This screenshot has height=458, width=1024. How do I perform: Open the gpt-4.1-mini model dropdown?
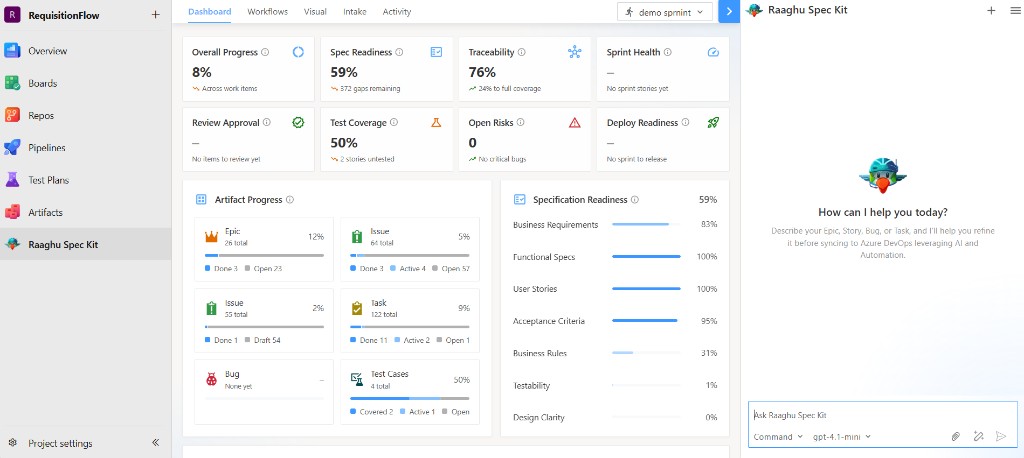point(842,436)
